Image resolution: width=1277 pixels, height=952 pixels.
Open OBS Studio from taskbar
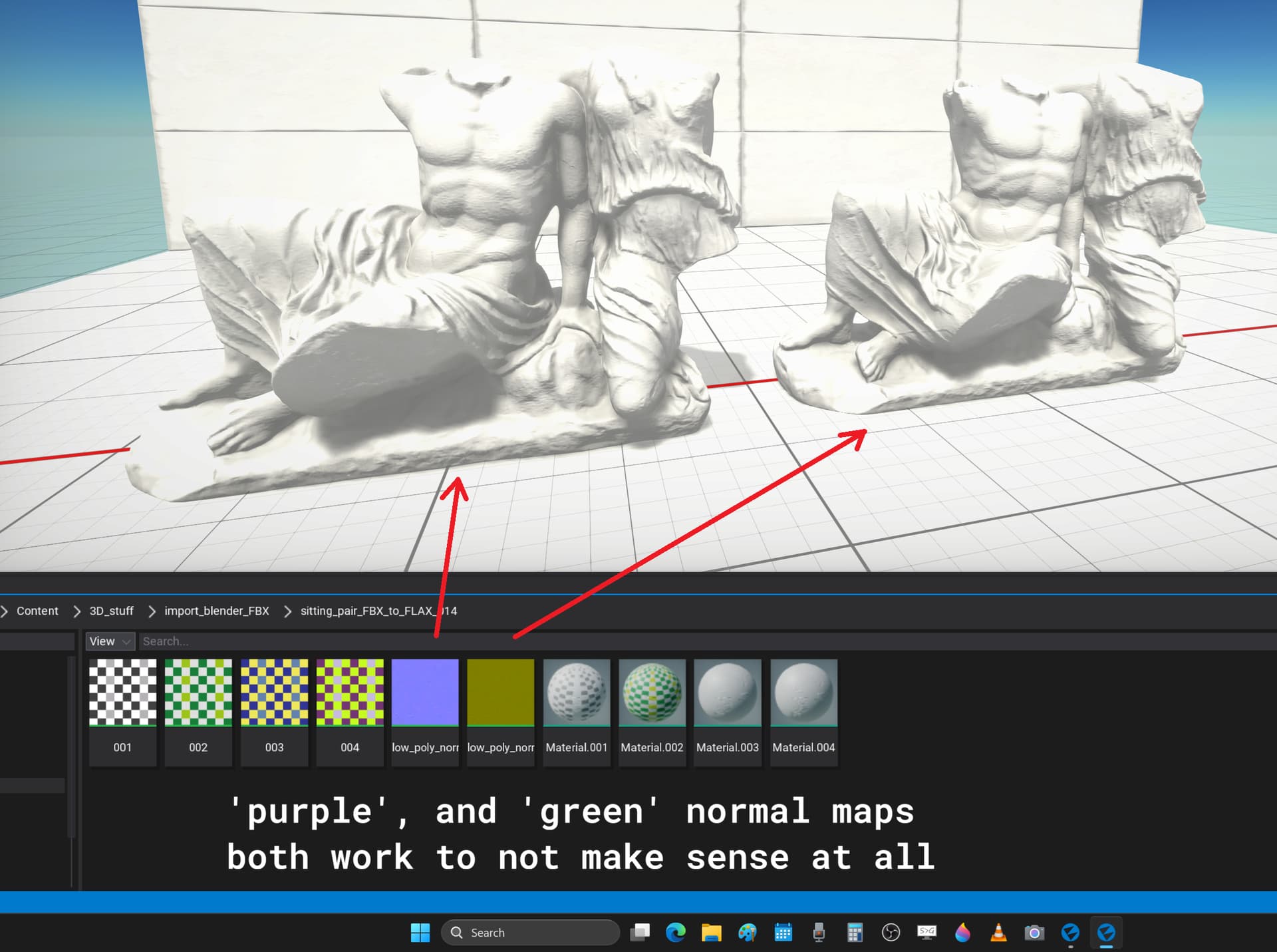pos(891,933)
